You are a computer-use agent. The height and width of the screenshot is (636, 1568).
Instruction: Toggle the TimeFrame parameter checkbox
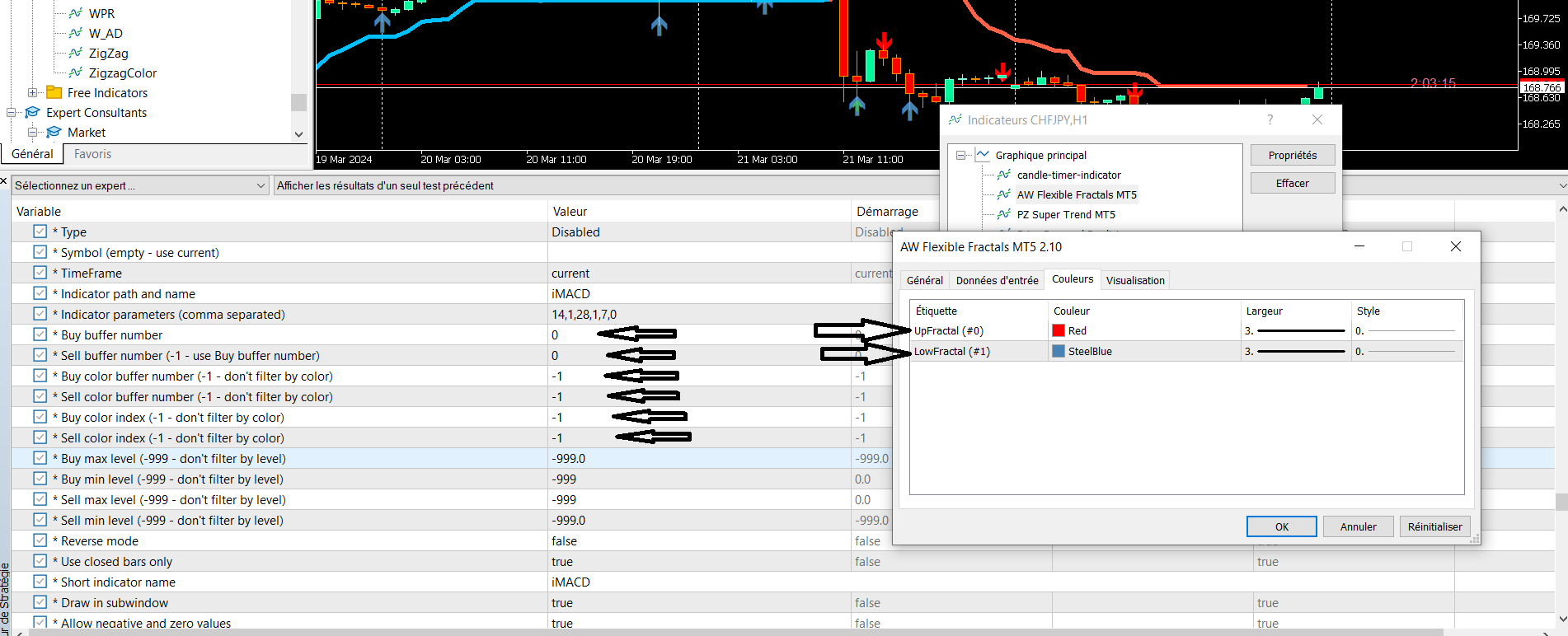click(x=40, y=273)
